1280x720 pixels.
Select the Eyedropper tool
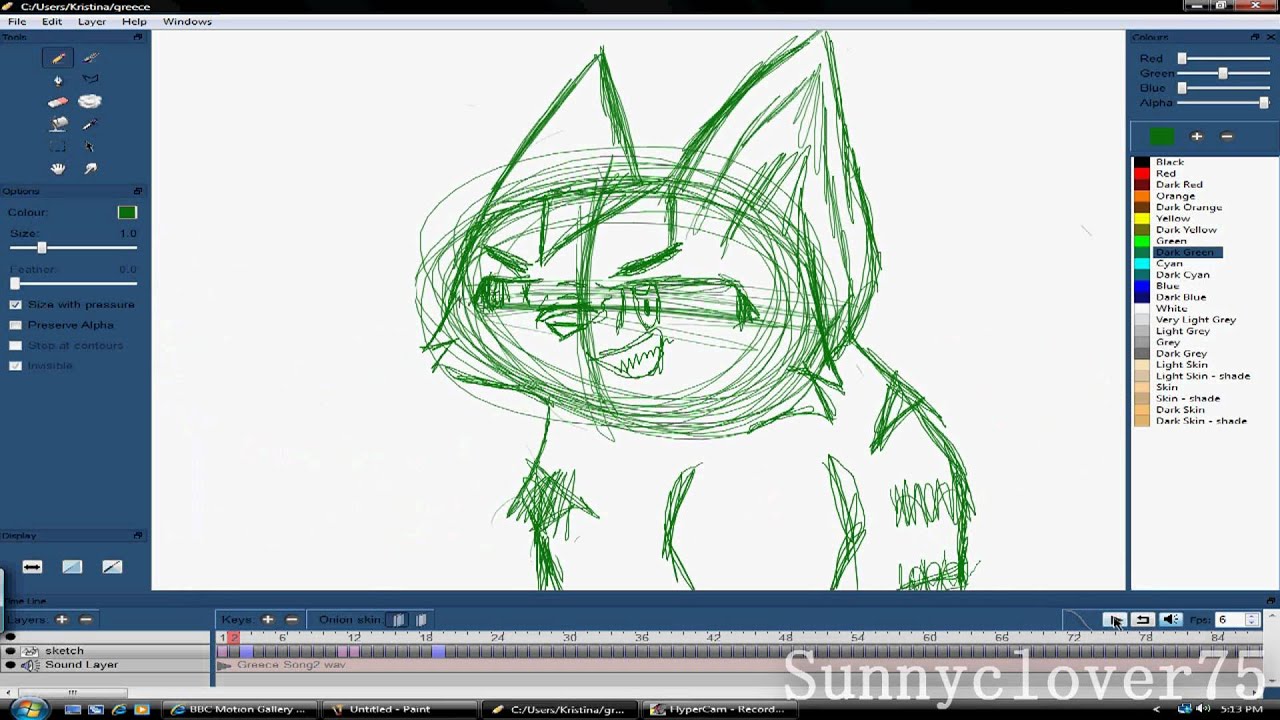click(x=90, y=124)
